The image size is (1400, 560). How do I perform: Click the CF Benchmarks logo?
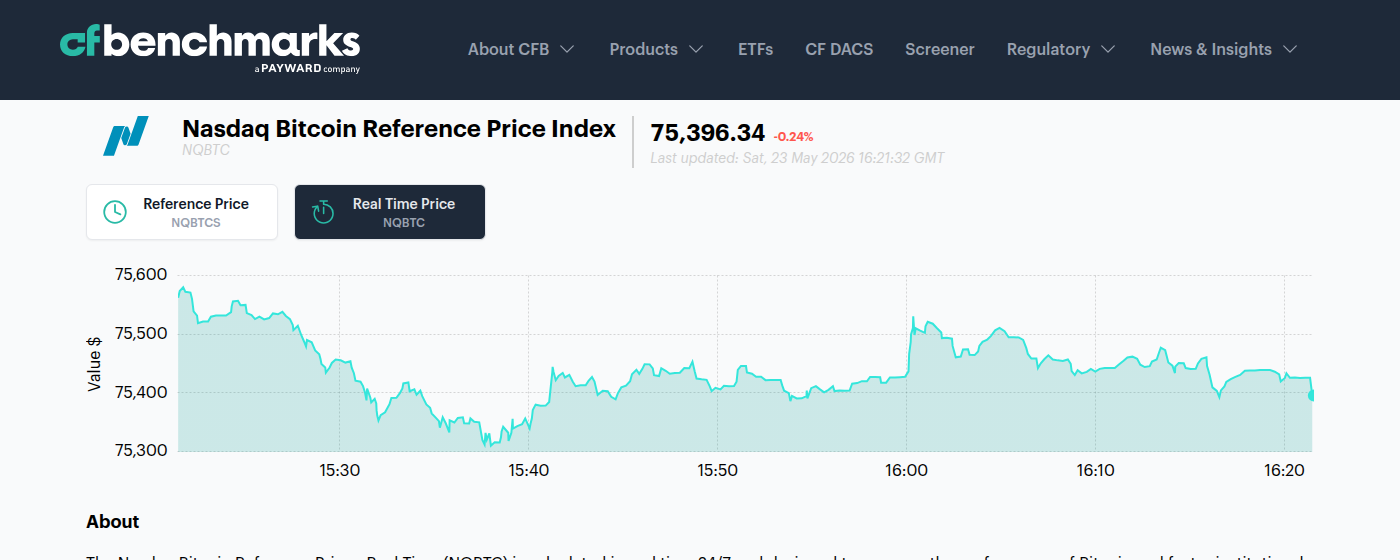tap(210, 48)
